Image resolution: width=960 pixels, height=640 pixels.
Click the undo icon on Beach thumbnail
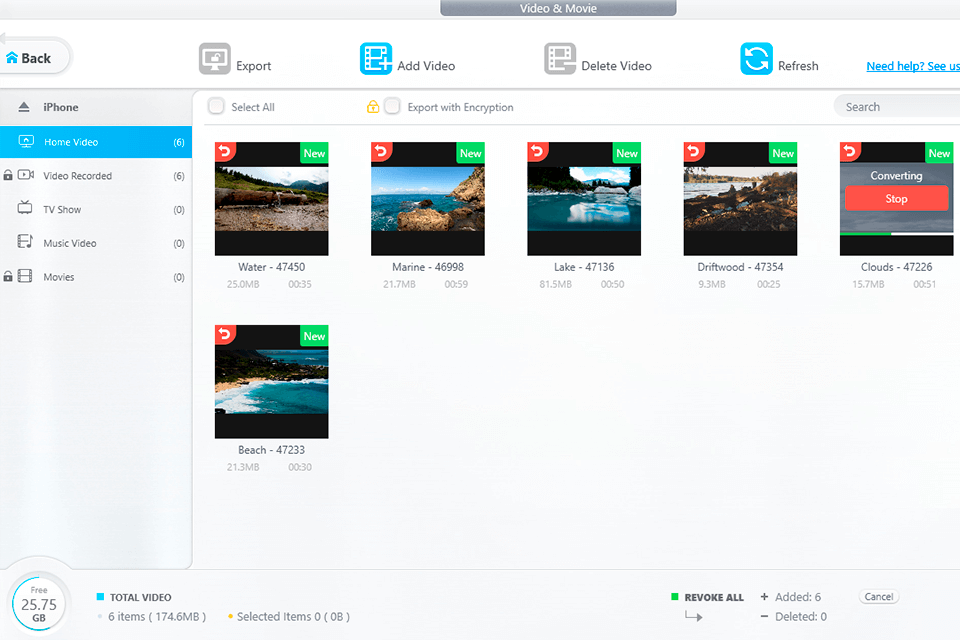[224, 334]
